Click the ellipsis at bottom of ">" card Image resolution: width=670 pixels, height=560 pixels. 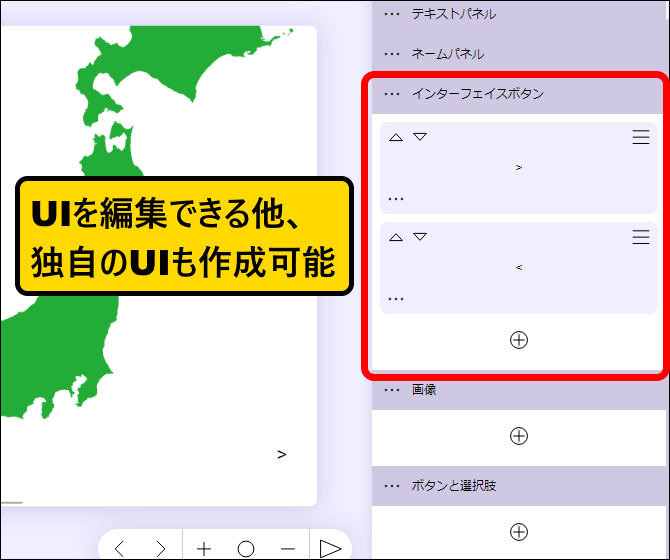(396, 199)
